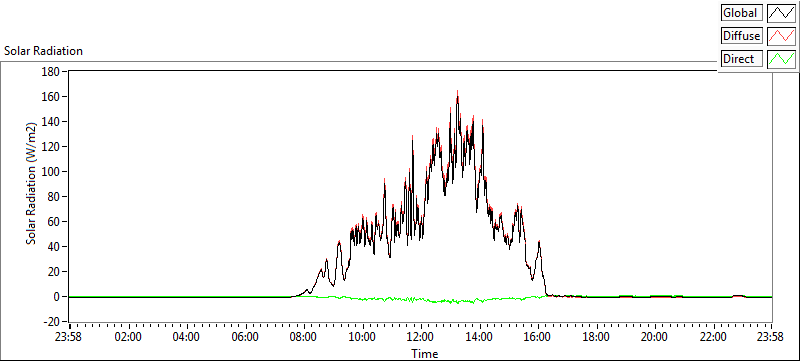Edit the 180 y-axis maximum value
Image resolution: width=800 pixels, height=361 pixels.
(51, 71)
